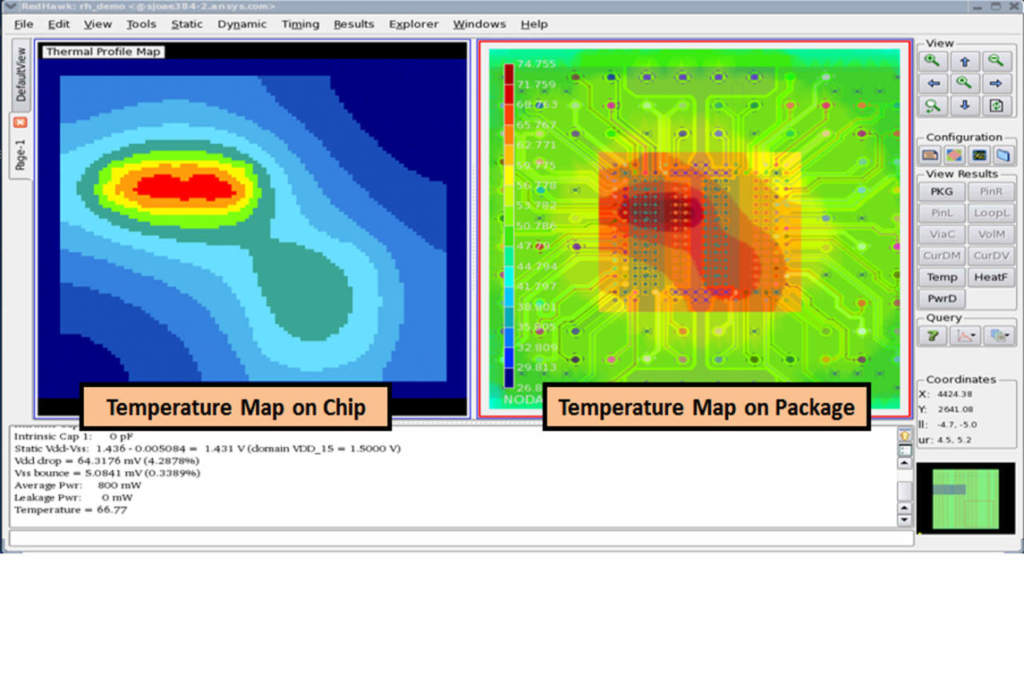1024x682 pixels.
Task: Open the Dynamic menu
Action: click(242, 24)
